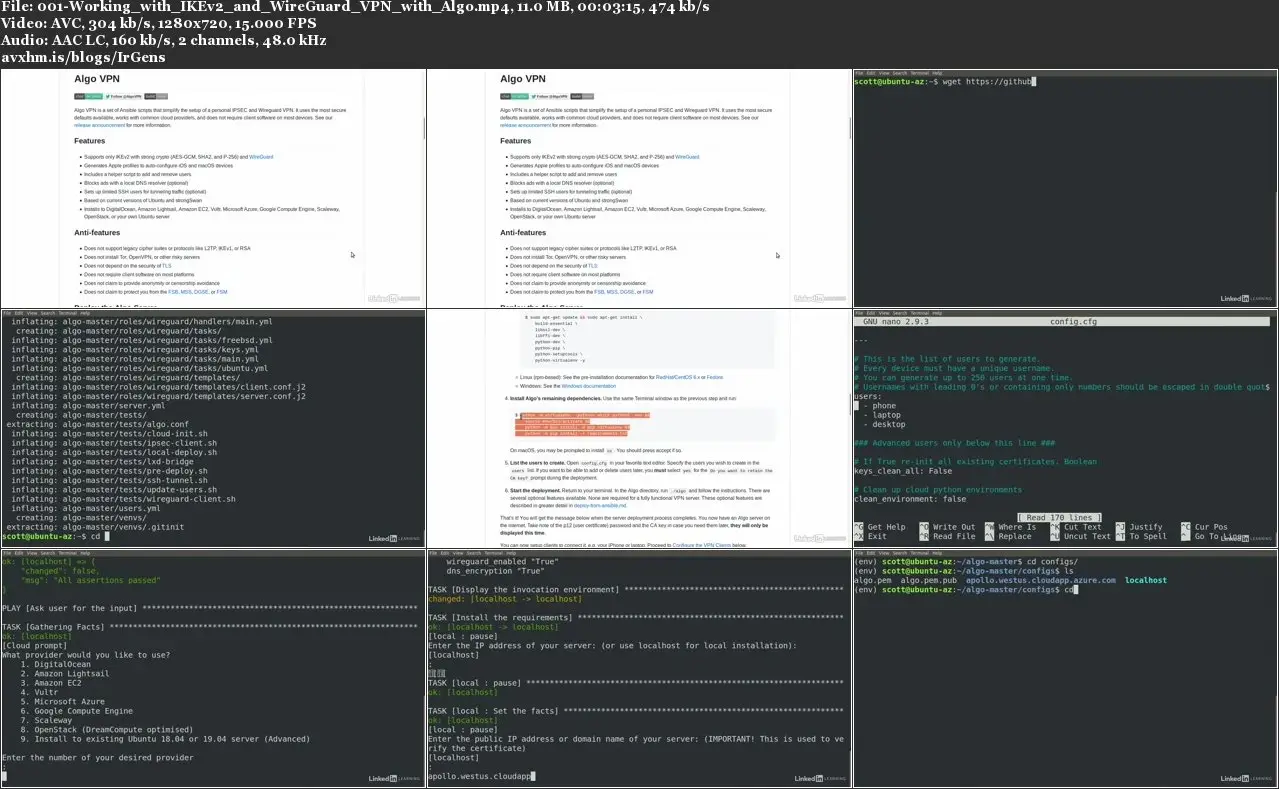Click the '- laptop' user entry in nano
Screen dimensions: 1279x789
coord(882,415)
